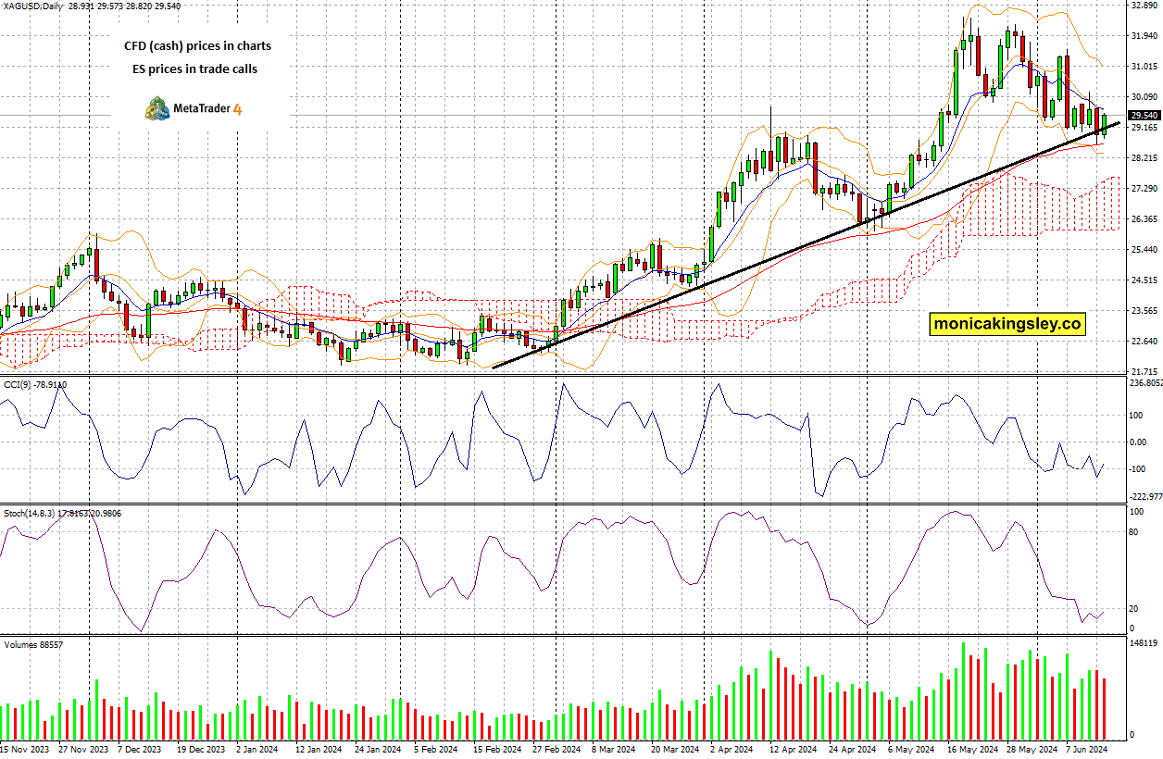This screenshot has height=759, width=1163.
Task: Click the Volumes 88557 panel label
Action: click(x=33, y=645)
